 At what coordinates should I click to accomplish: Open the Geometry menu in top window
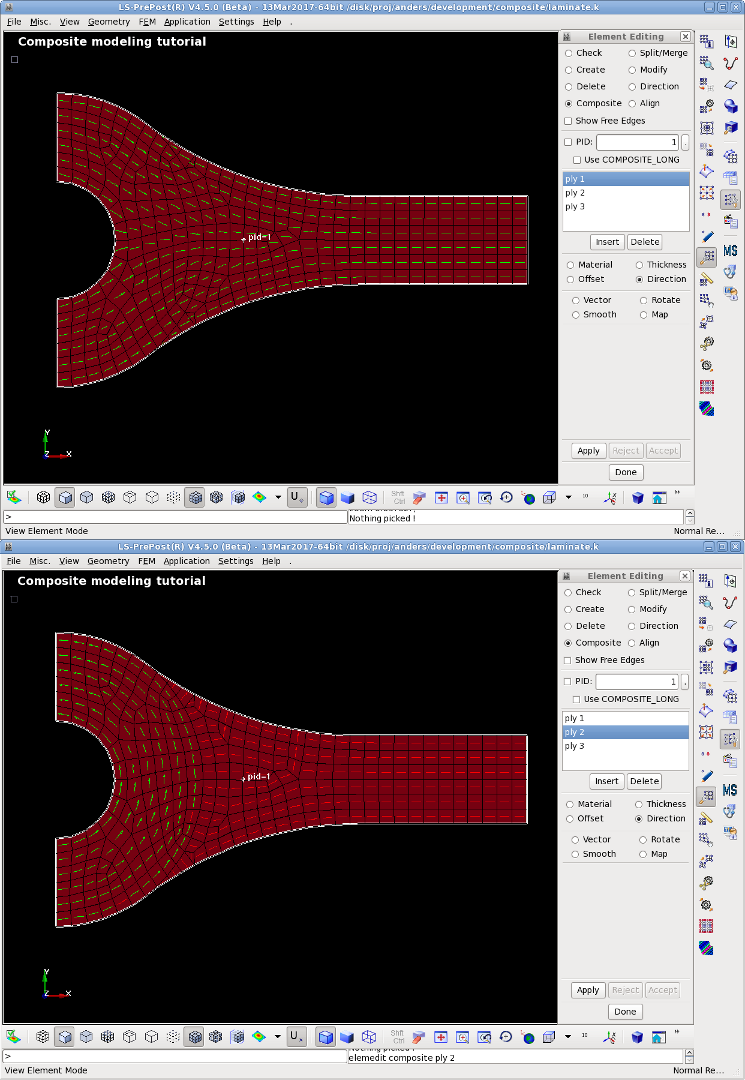click(x=108, y=22)
